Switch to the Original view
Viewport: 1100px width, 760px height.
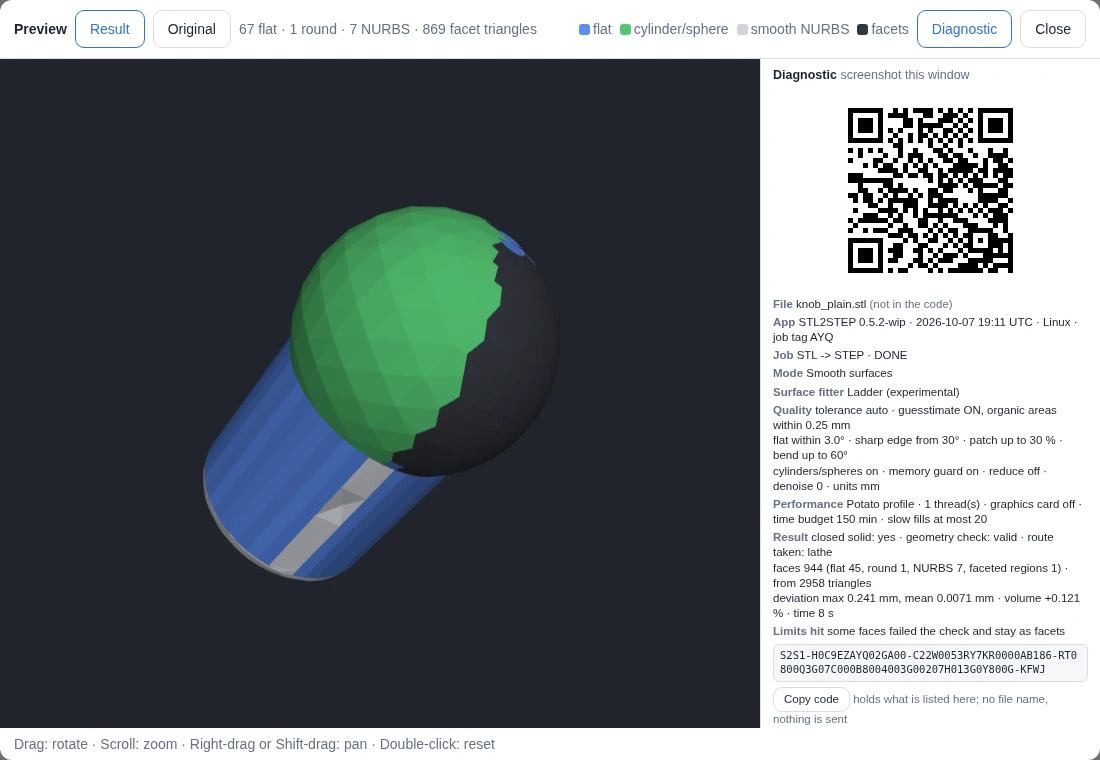click(x=192, y=29)
